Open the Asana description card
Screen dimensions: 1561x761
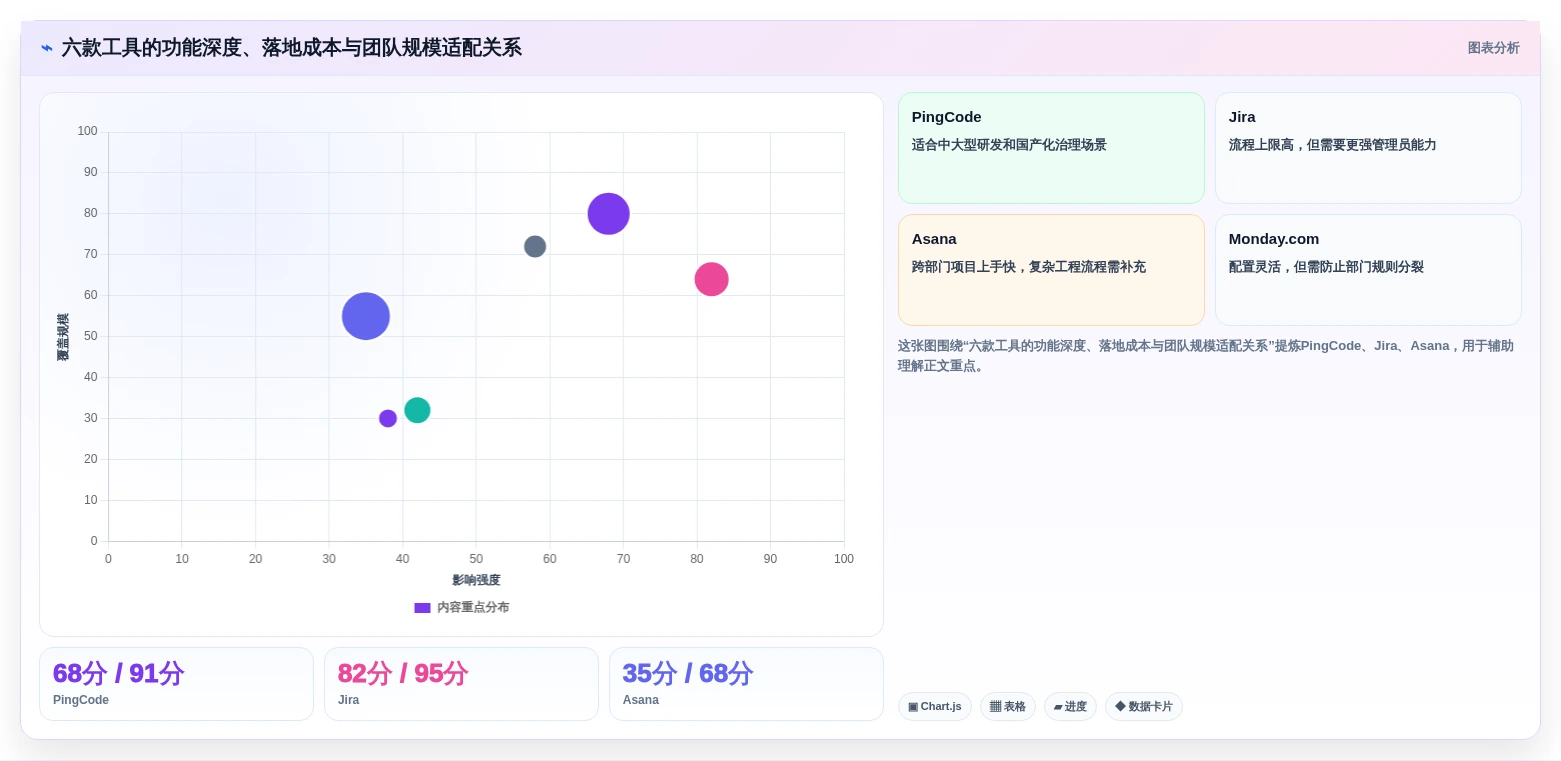tap(1051, 270)
